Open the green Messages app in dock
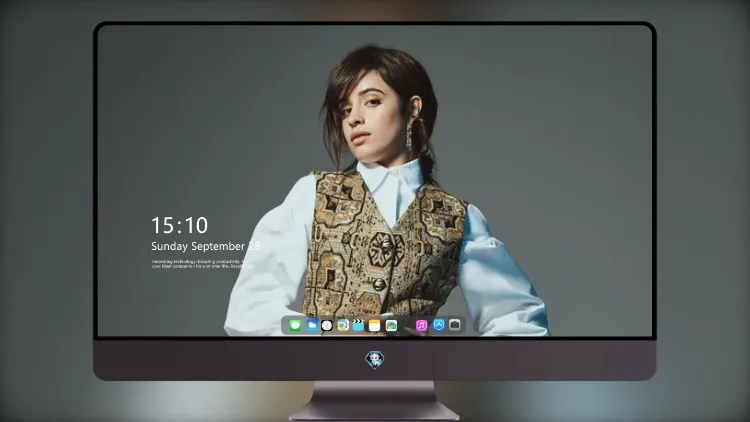 click(x=295, y=326)
